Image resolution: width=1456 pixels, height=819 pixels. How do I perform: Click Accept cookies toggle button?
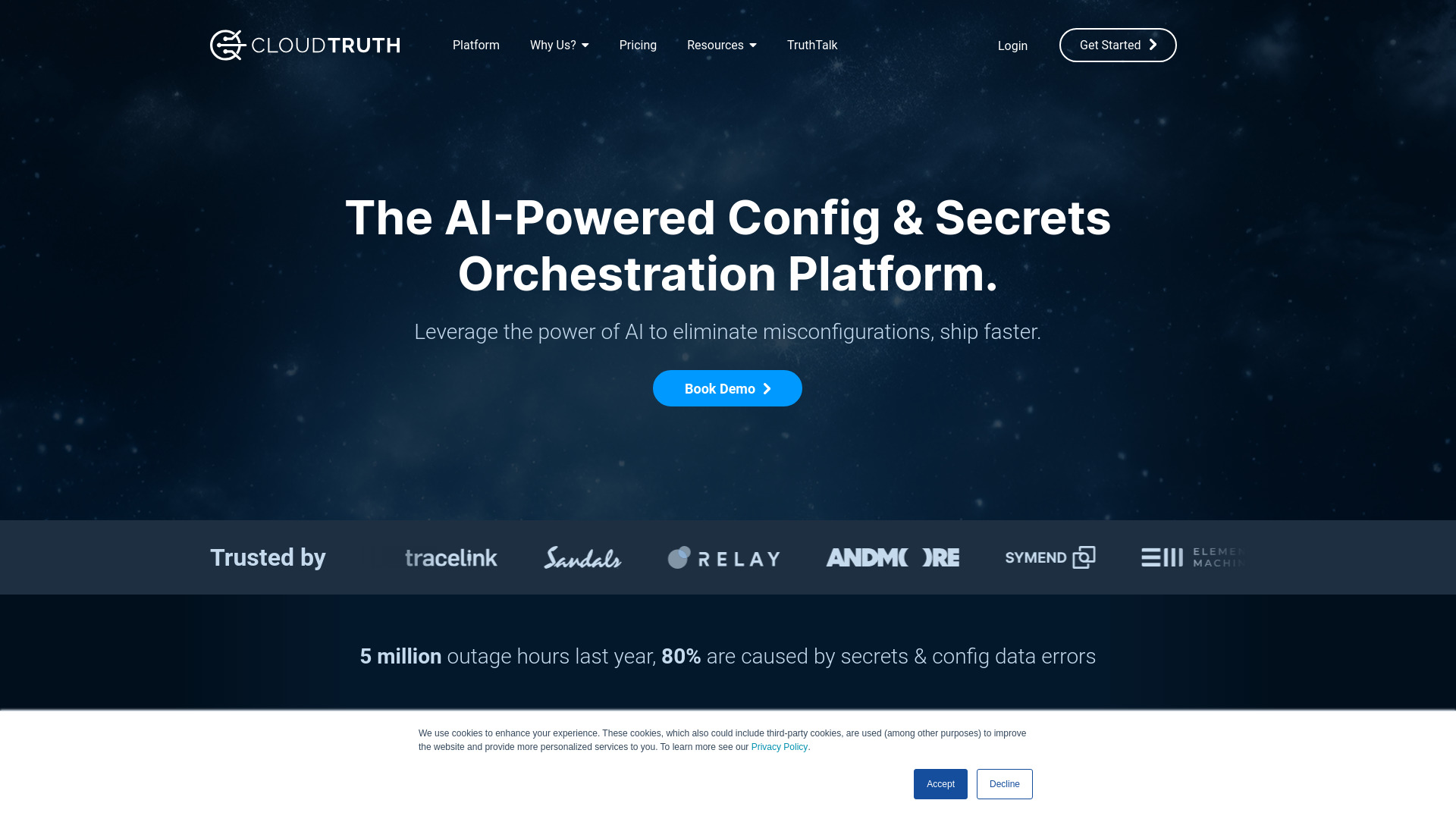click(x=941, y=783)
